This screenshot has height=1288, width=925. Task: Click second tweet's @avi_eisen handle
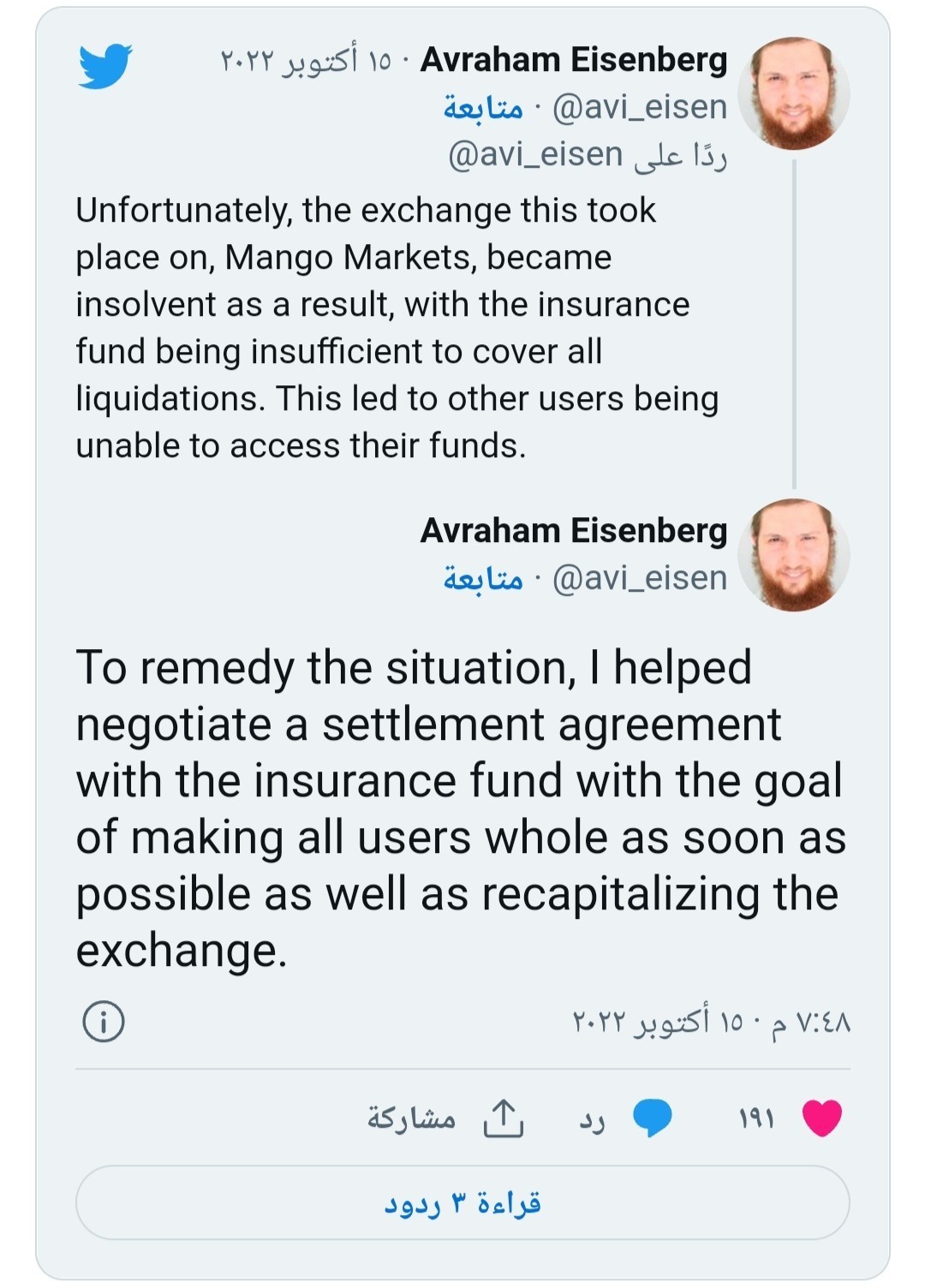pyautogui.click(x=640, y=579)
